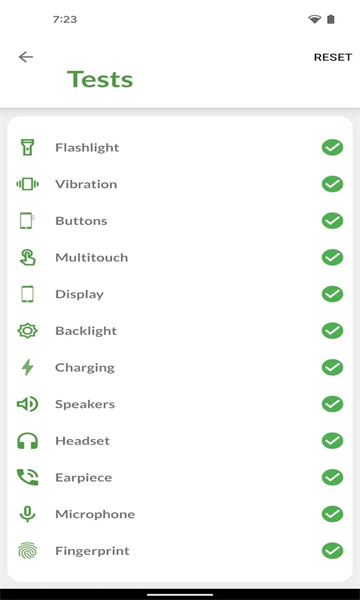Open the Multitouch finger icon
Screen dimensions: 360x600
click(x=28, y=258)
